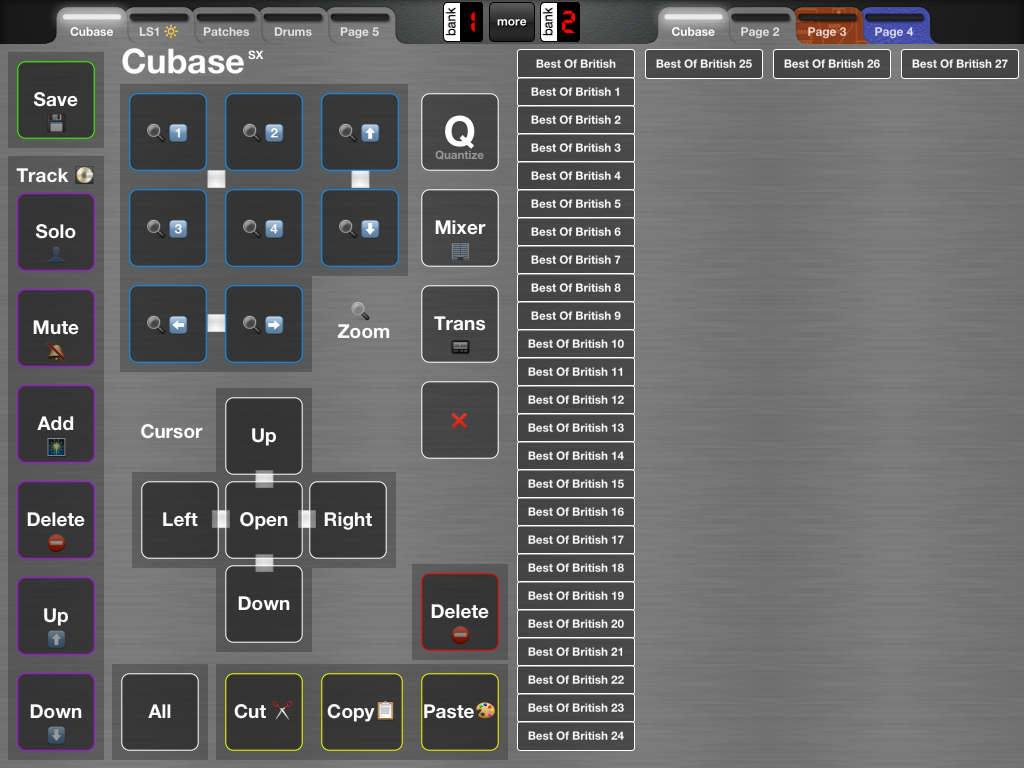The width and height of the screenshot is (1024, 768).
Task: Add a new track
Action: pyautogui.click(x=56, y=424)
